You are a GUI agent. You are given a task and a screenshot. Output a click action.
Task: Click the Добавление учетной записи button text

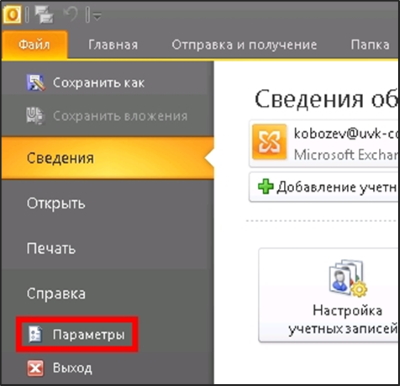coord(337,187)
